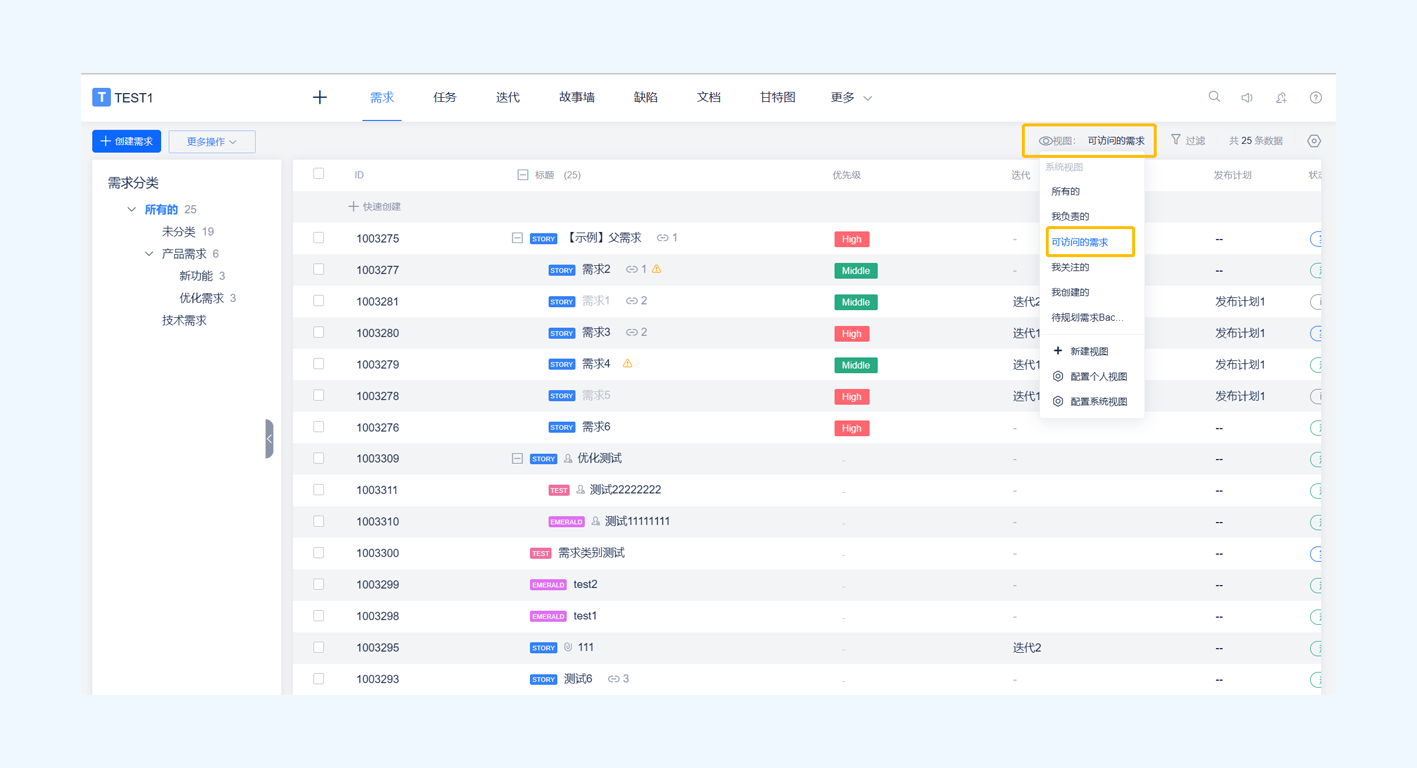This screenshot has height=768, width=1417.
Task: Select 所有的 view in the dropdown menu
Action: coord(1065,191)
